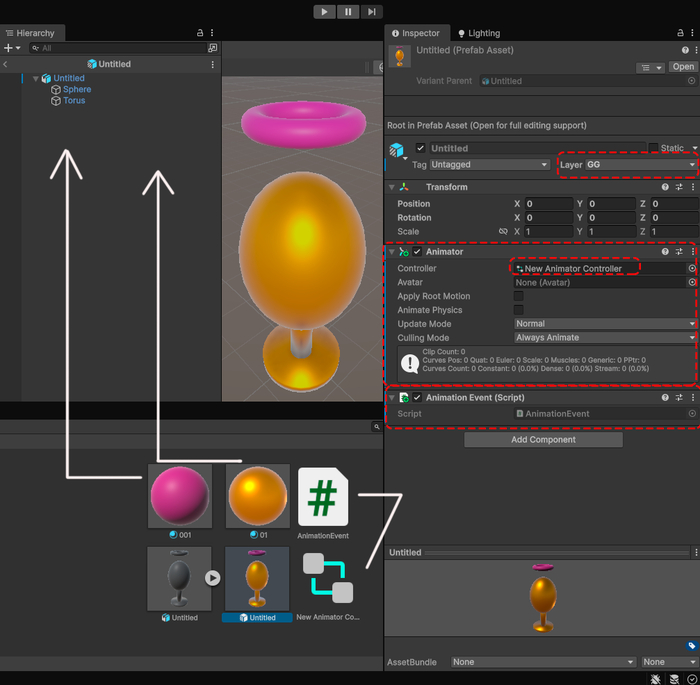Enable the Animate Physics checkbox
Screen dimensions: 700x685
518,310
